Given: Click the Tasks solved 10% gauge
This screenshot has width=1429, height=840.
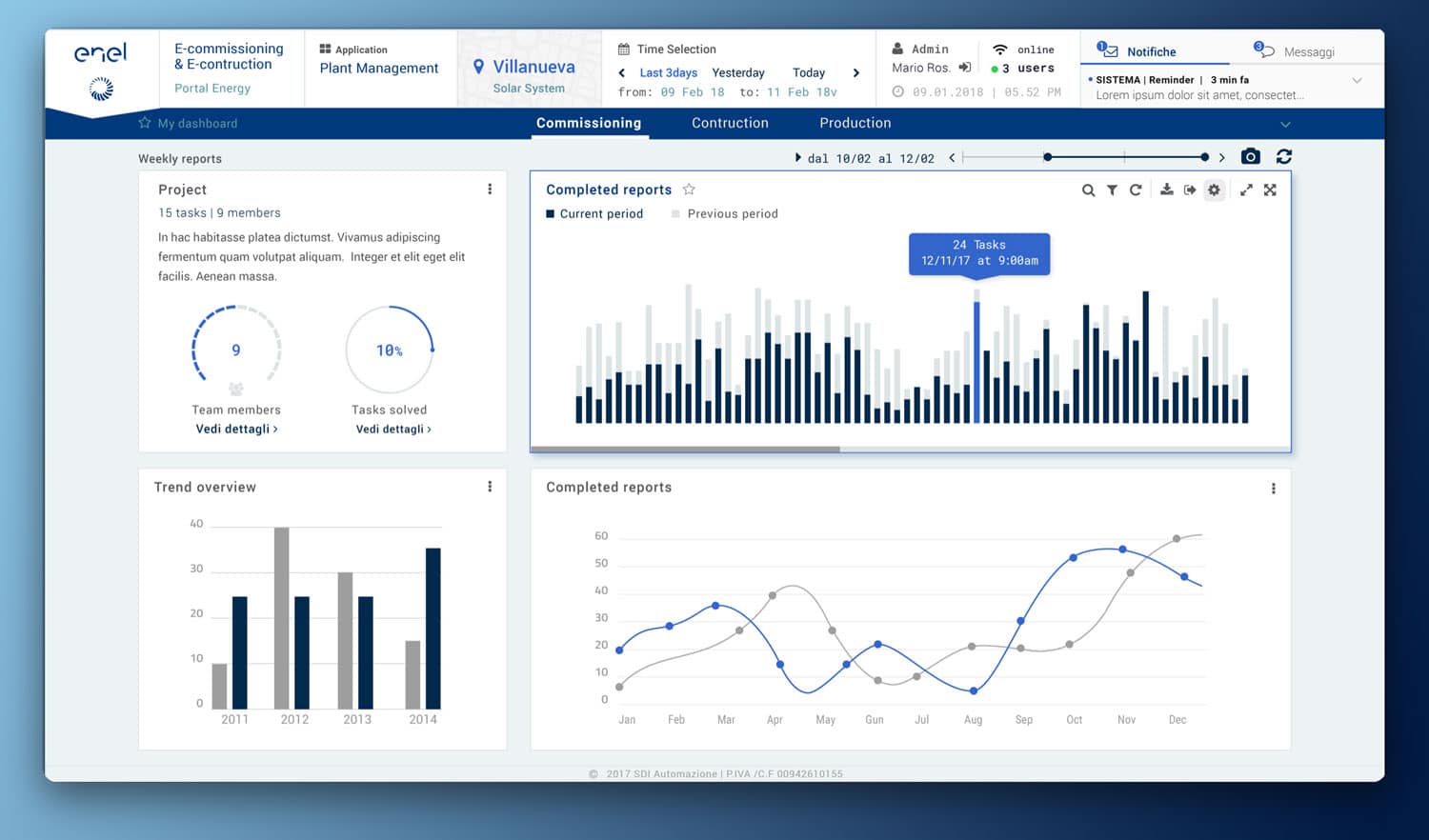Looking at the screenshot, I should [389, 350].
